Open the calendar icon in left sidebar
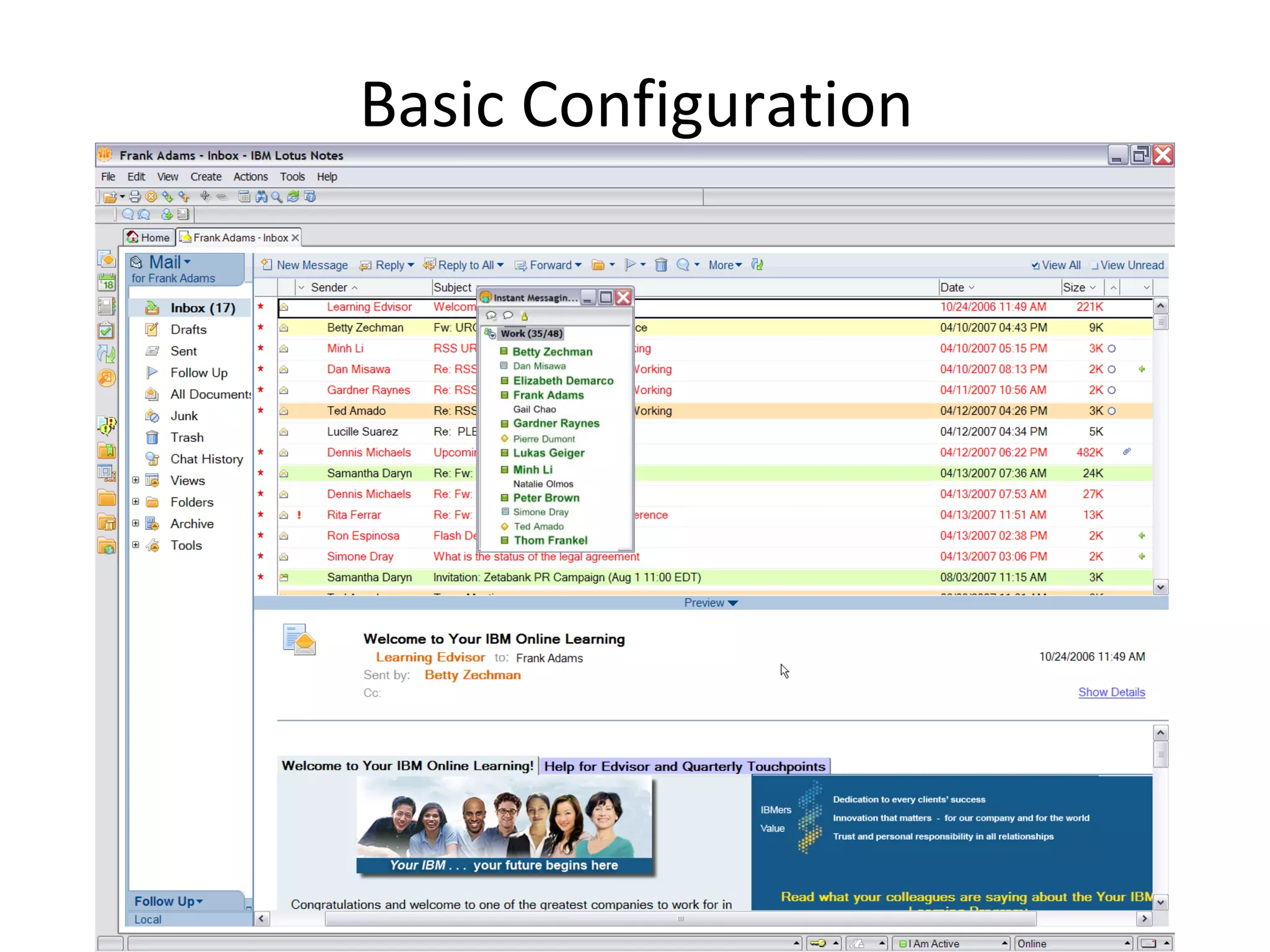The image size is (1270, 952). tap(107, 283)
